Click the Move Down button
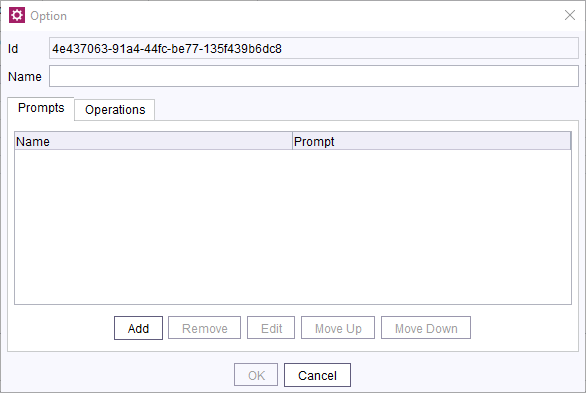The image size is (586, 393). [x=426, y=328]
